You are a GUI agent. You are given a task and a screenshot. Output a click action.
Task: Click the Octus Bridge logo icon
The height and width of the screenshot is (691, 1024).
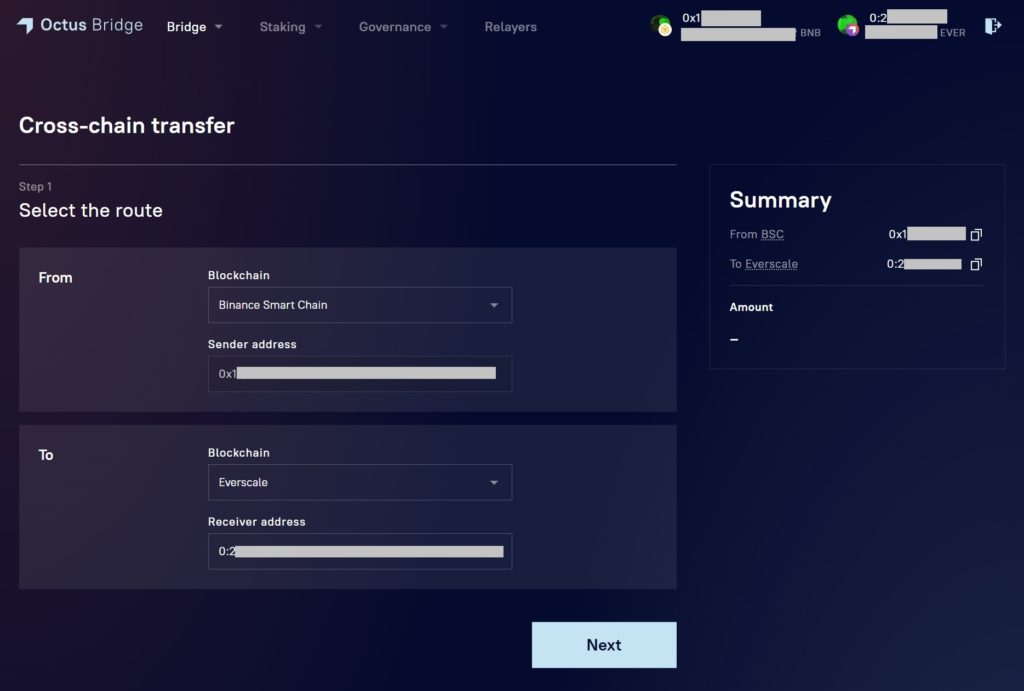(x=25, y=26)
